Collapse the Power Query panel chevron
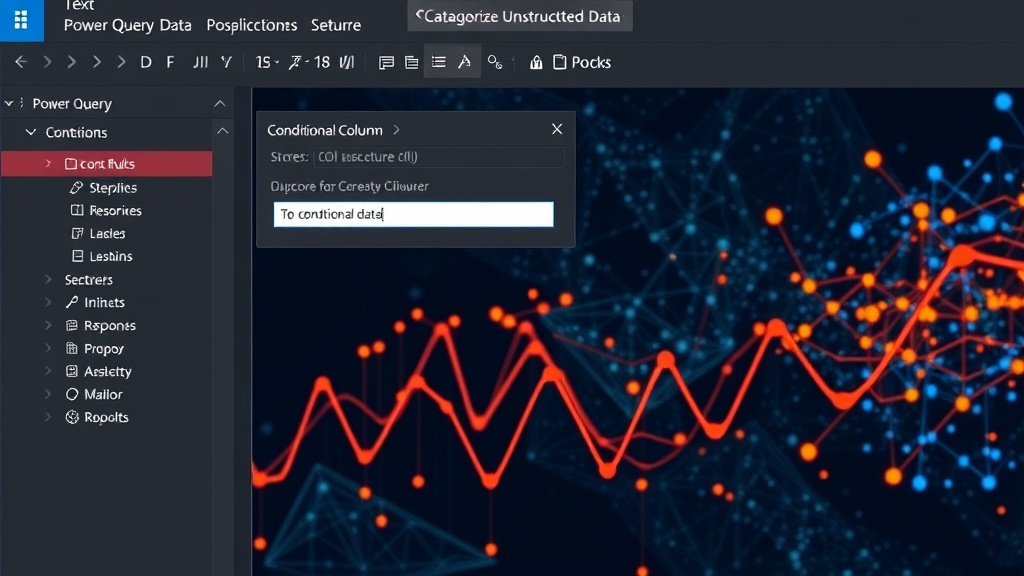1024x576 pixels. click(x=219, y=104)
